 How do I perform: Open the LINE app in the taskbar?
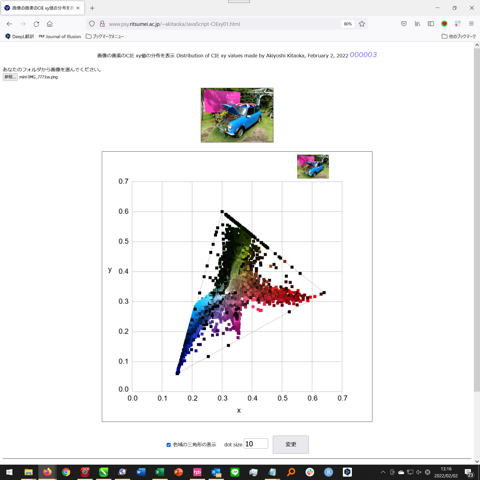click(235, 472)
